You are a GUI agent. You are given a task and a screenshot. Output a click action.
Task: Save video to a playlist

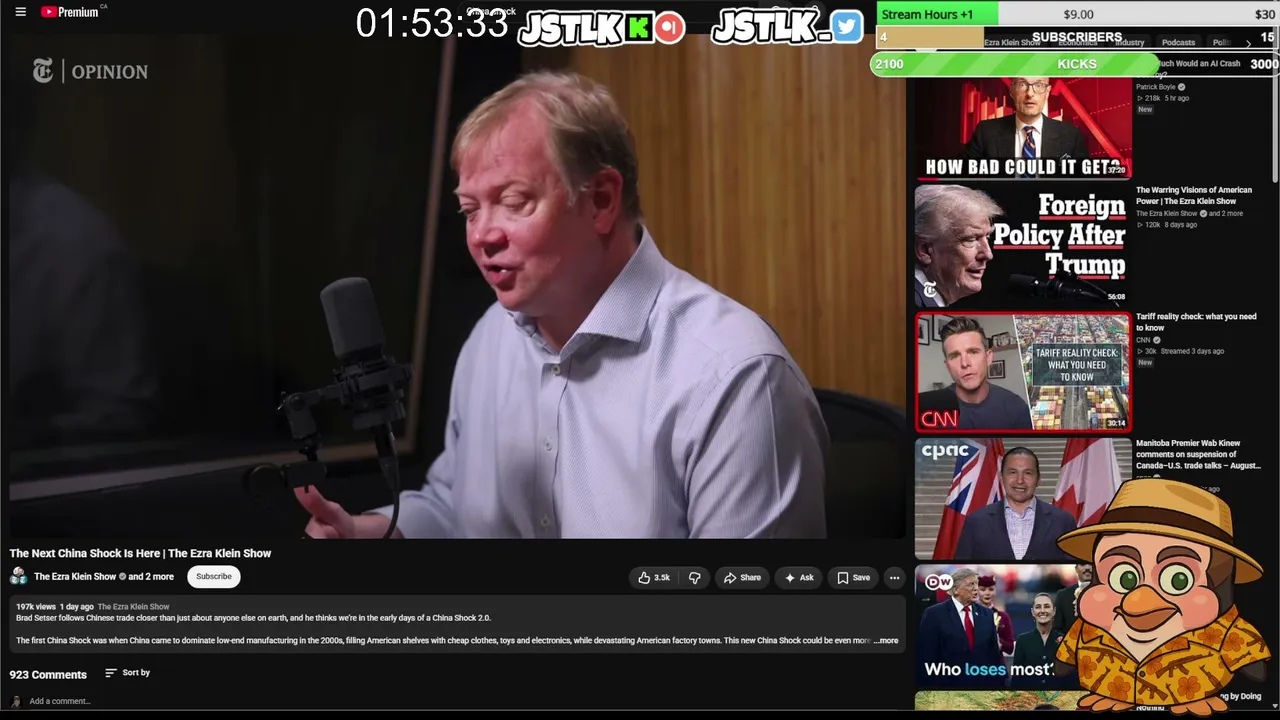tap(853, 577)
